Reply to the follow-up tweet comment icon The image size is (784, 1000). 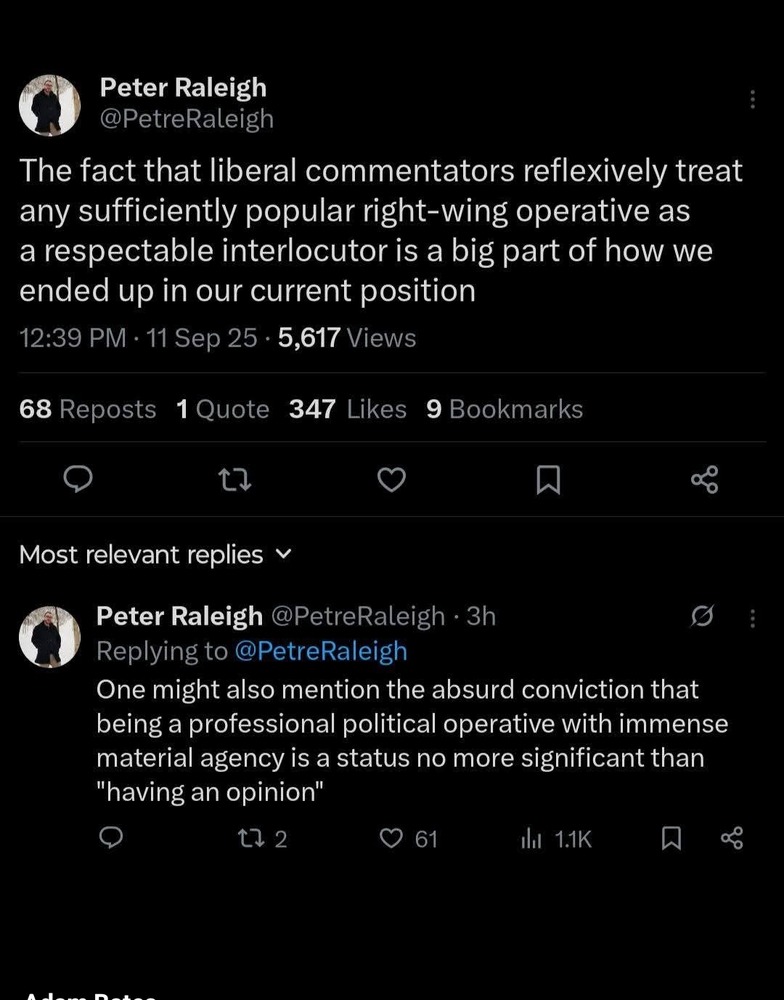(114, 838)
